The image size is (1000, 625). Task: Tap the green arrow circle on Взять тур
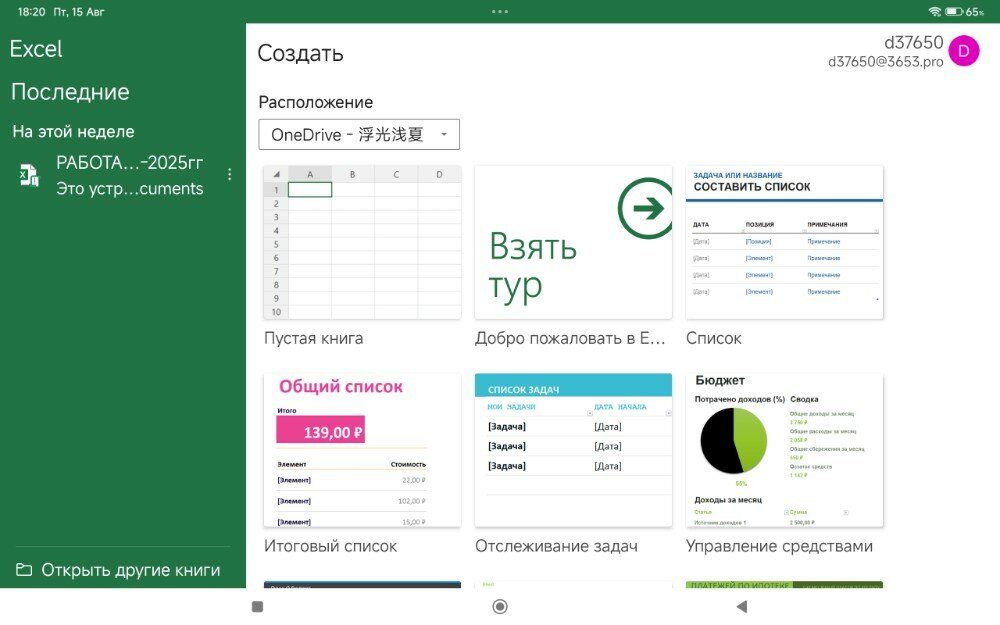tap(645, 208)
